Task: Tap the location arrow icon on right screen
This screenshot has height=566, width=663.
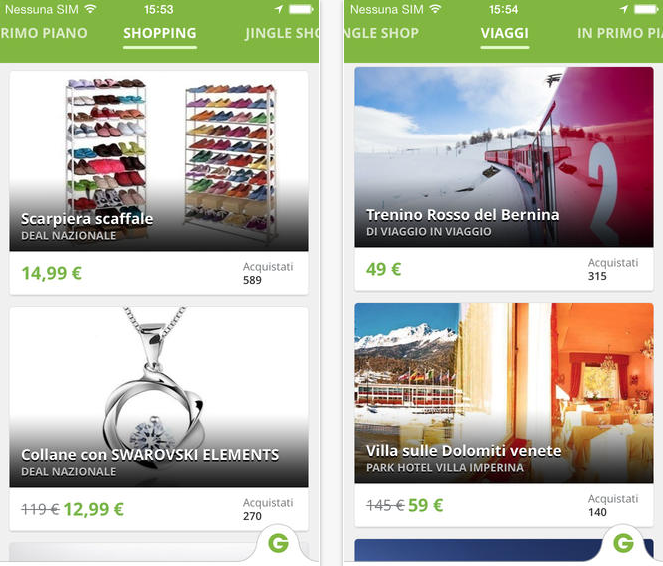Action: click(623, 9)
